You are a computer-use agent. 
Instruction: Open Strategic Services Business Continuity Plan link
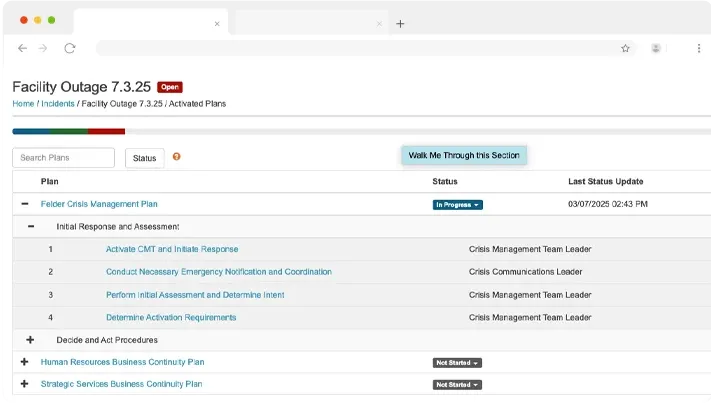pos(122,384)
